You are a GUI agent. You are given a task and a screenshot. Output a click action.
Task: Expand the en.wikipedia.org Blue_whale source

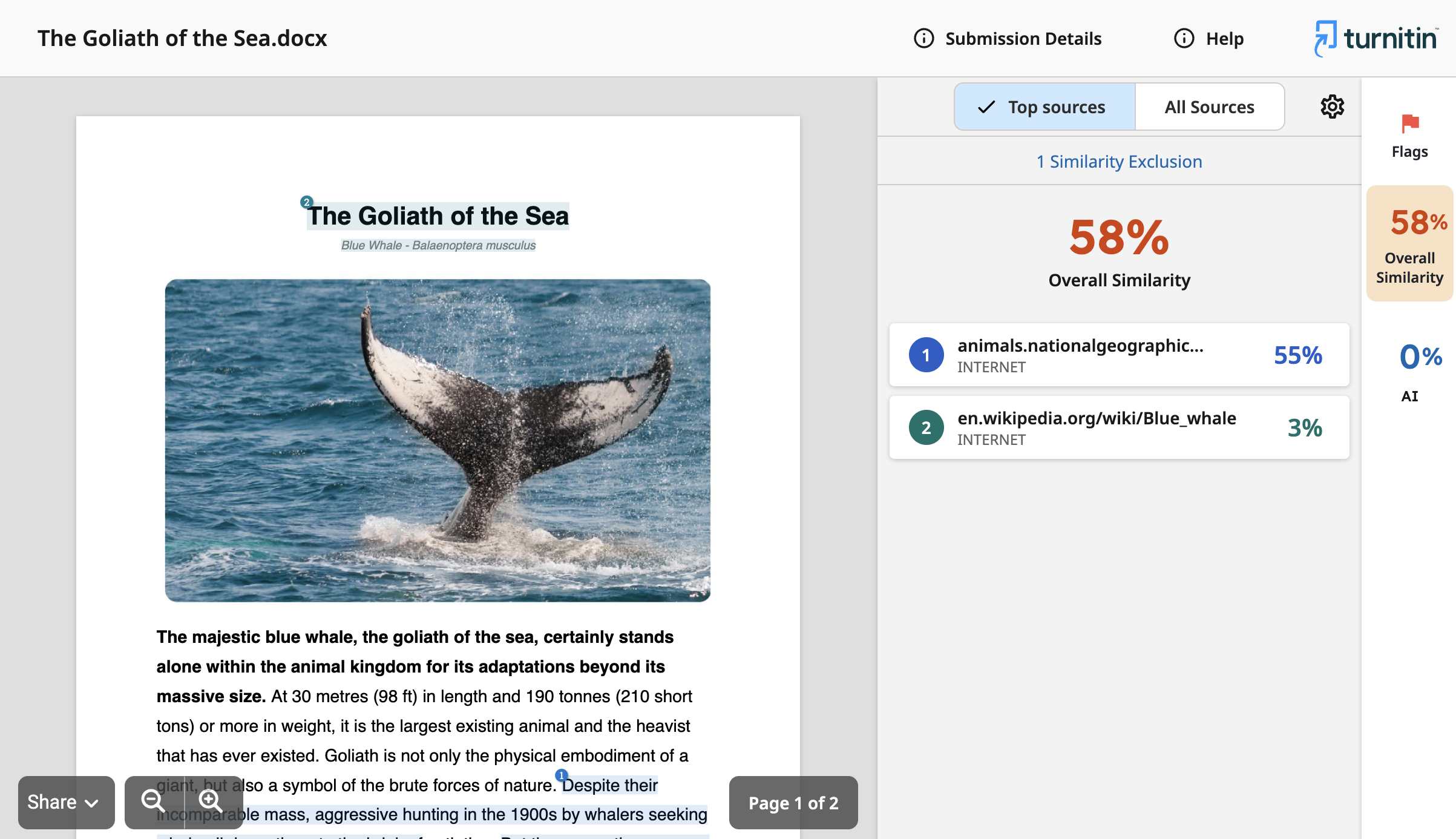coord(1118,427)
